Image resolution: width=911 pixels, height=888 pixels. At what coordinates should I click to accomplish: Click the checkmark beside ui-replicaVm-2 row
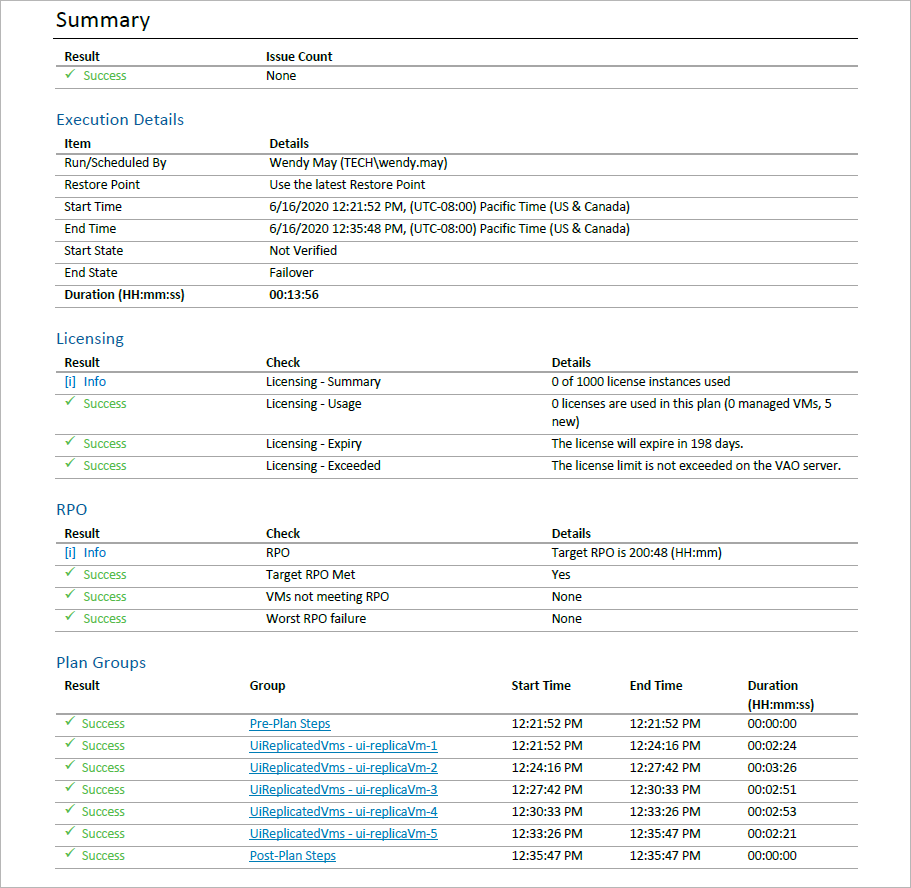pos(70,766)
